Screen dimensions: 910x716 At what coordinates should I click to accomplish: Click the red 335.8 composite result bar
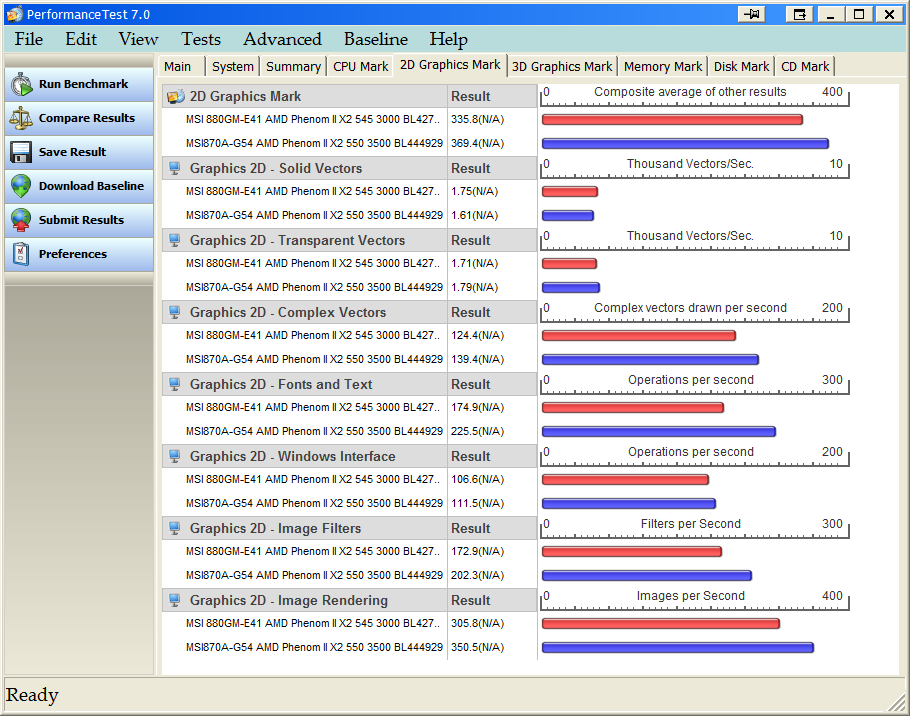672,120
